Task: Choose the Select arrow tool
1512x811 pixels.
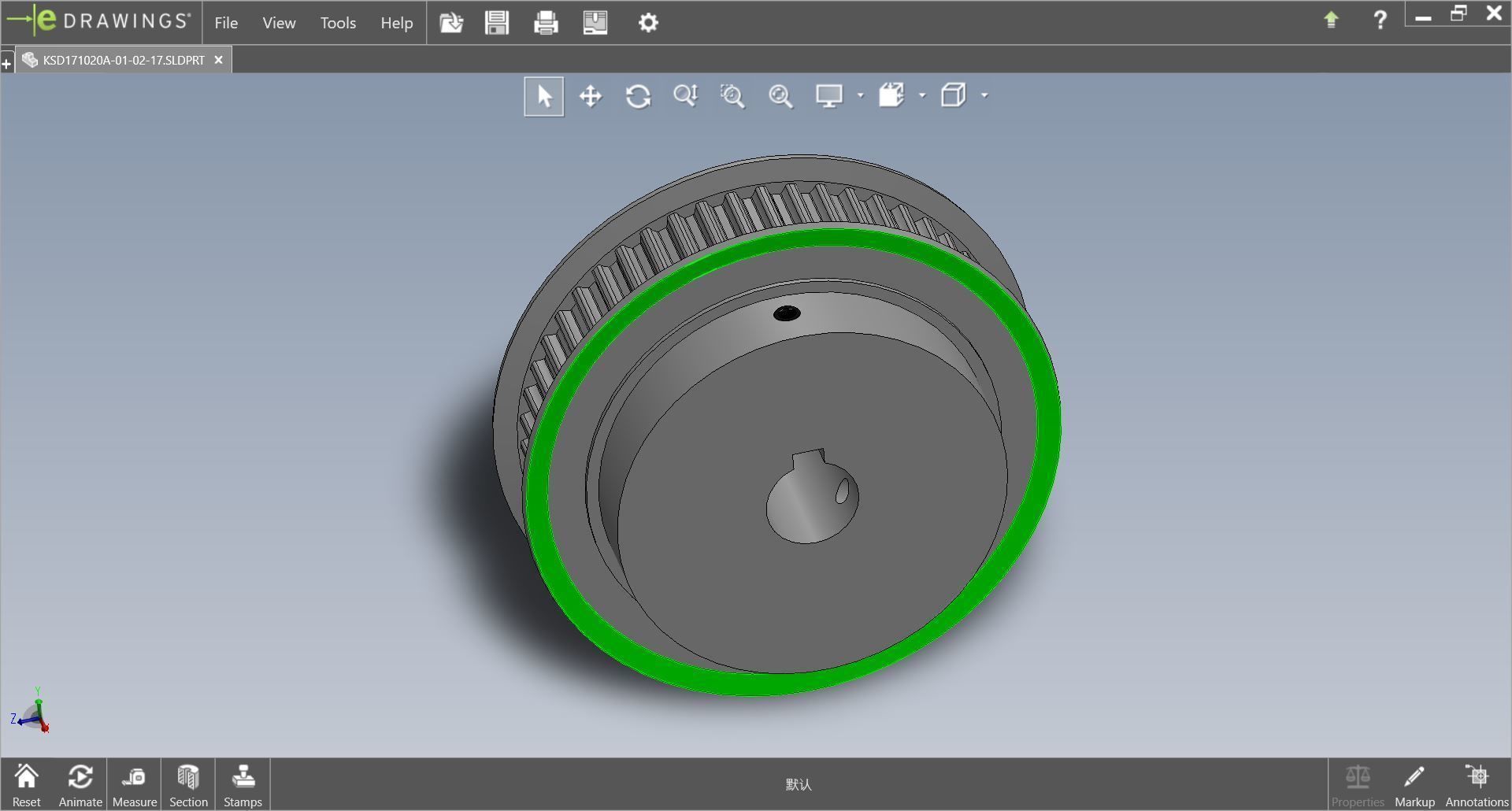Action: tap(544, 96)
